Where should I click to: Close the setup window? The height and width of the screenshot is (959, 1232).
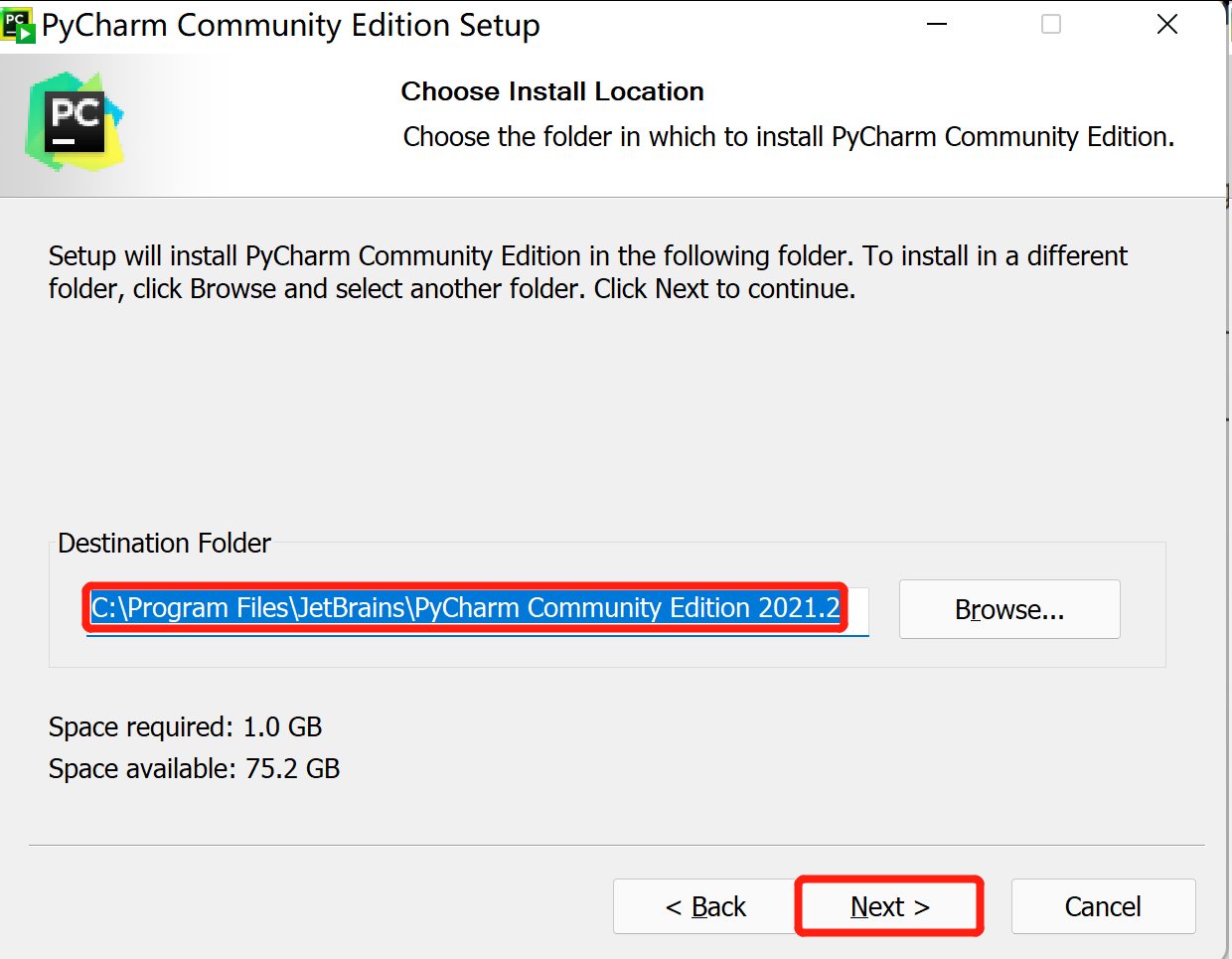(x=1167, y=24)
